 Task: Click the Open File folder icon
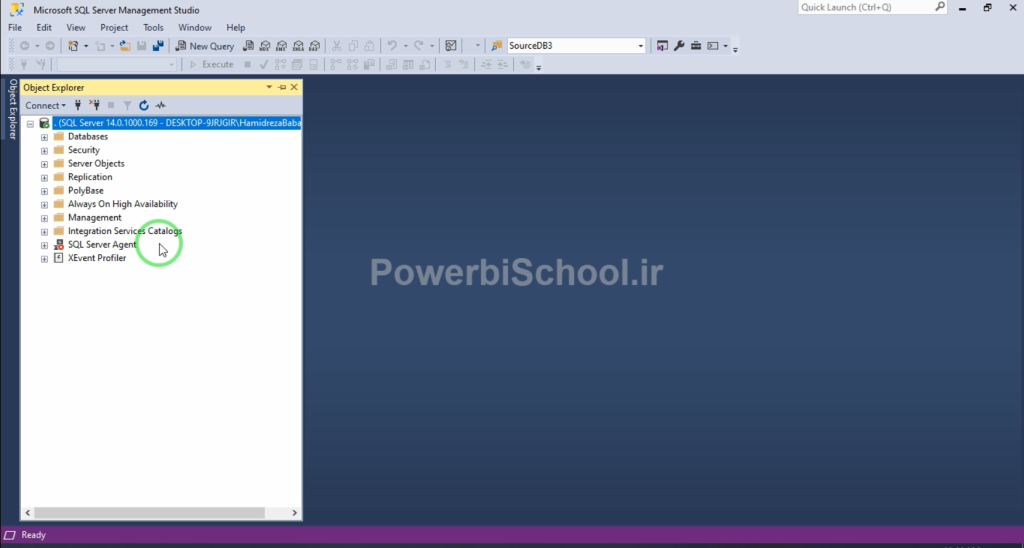(x=124, y=46)
